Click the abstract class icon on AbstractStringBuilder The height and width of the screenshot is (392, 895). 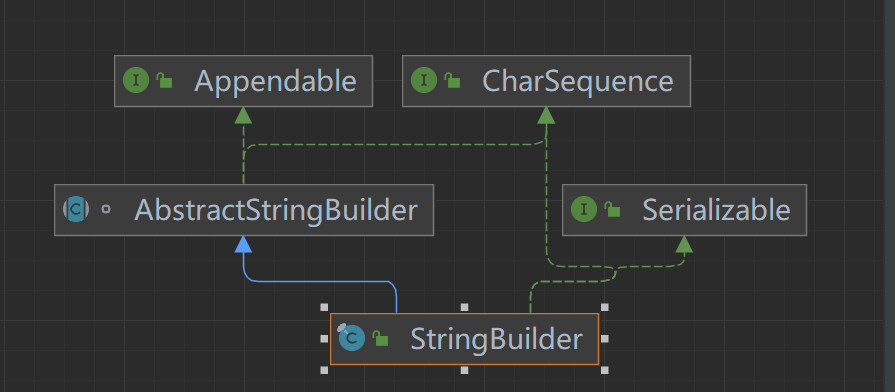coord(76,209)
